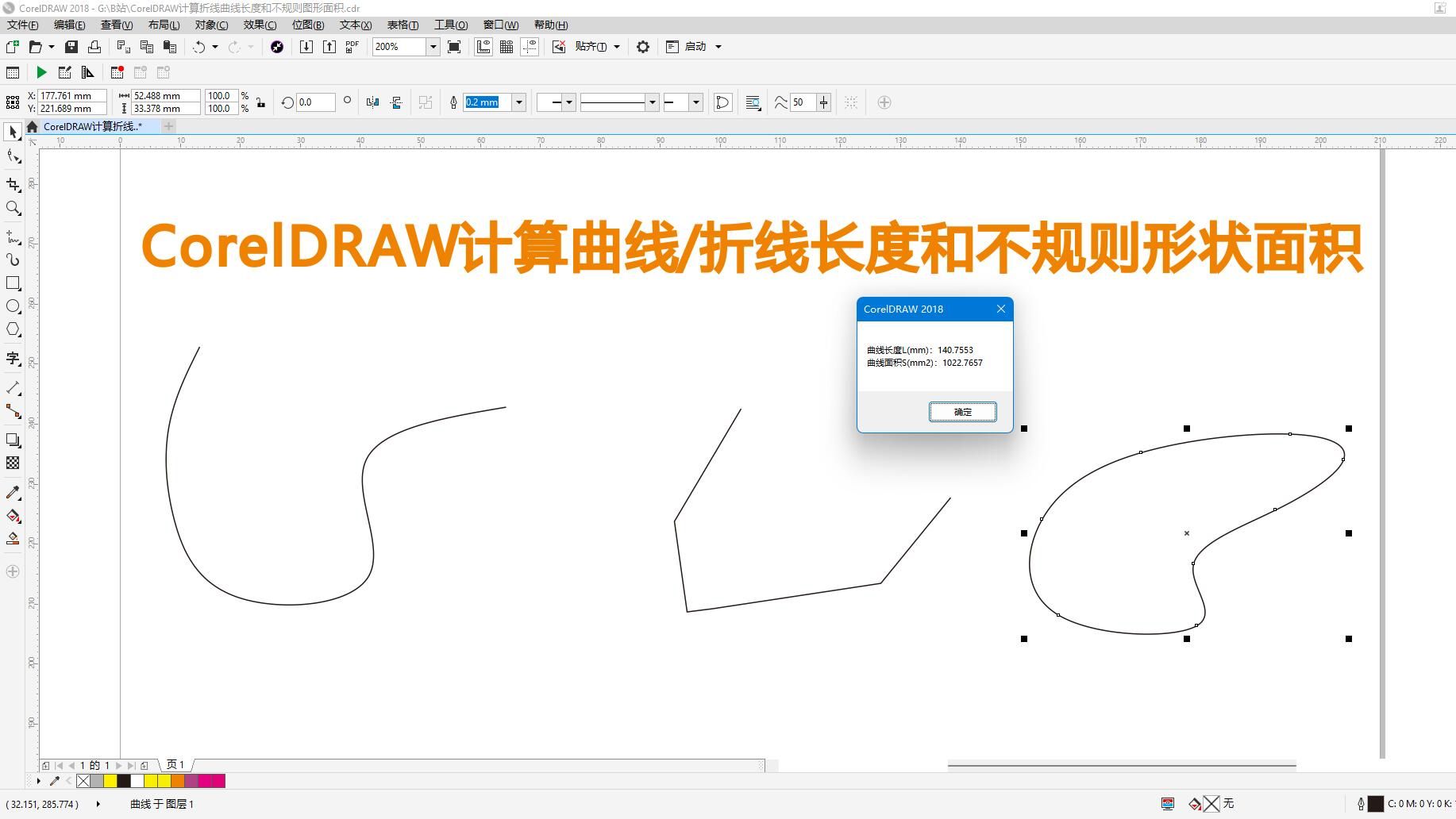The height and width of the screenshot is (819, 1456).
Task: Expand the Open file dropdown arrow
Action: pos(52,47)
